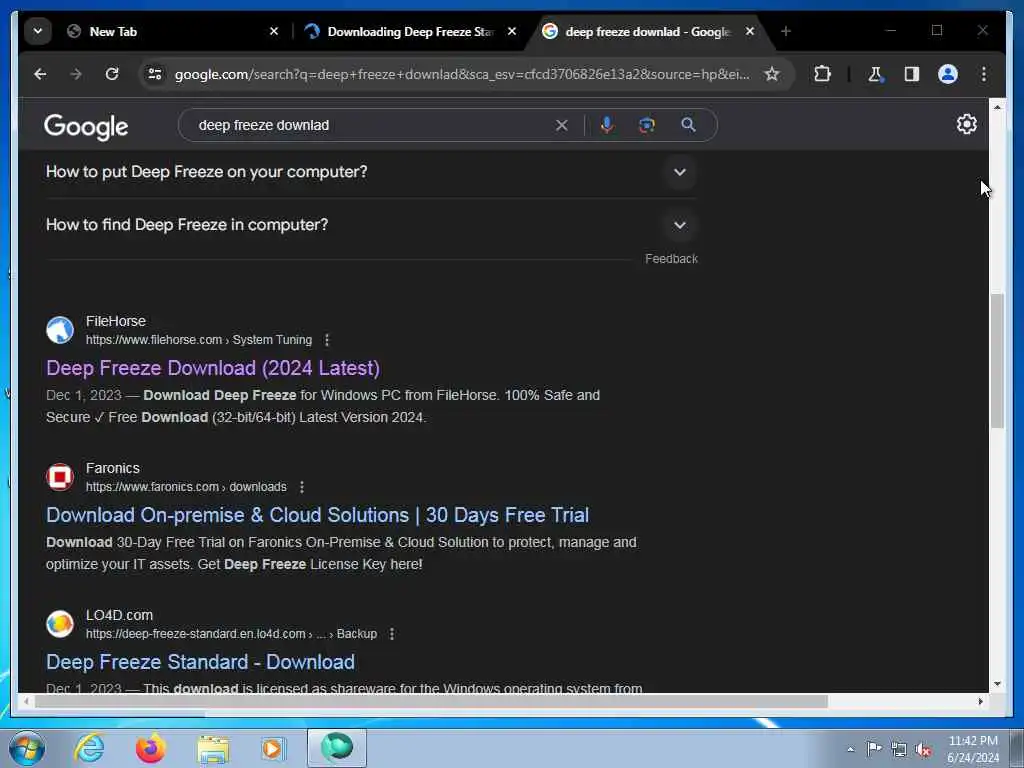Open site information icon in address bar
The height and width of the screenshot is (768, 1024).
coord(155,74)
